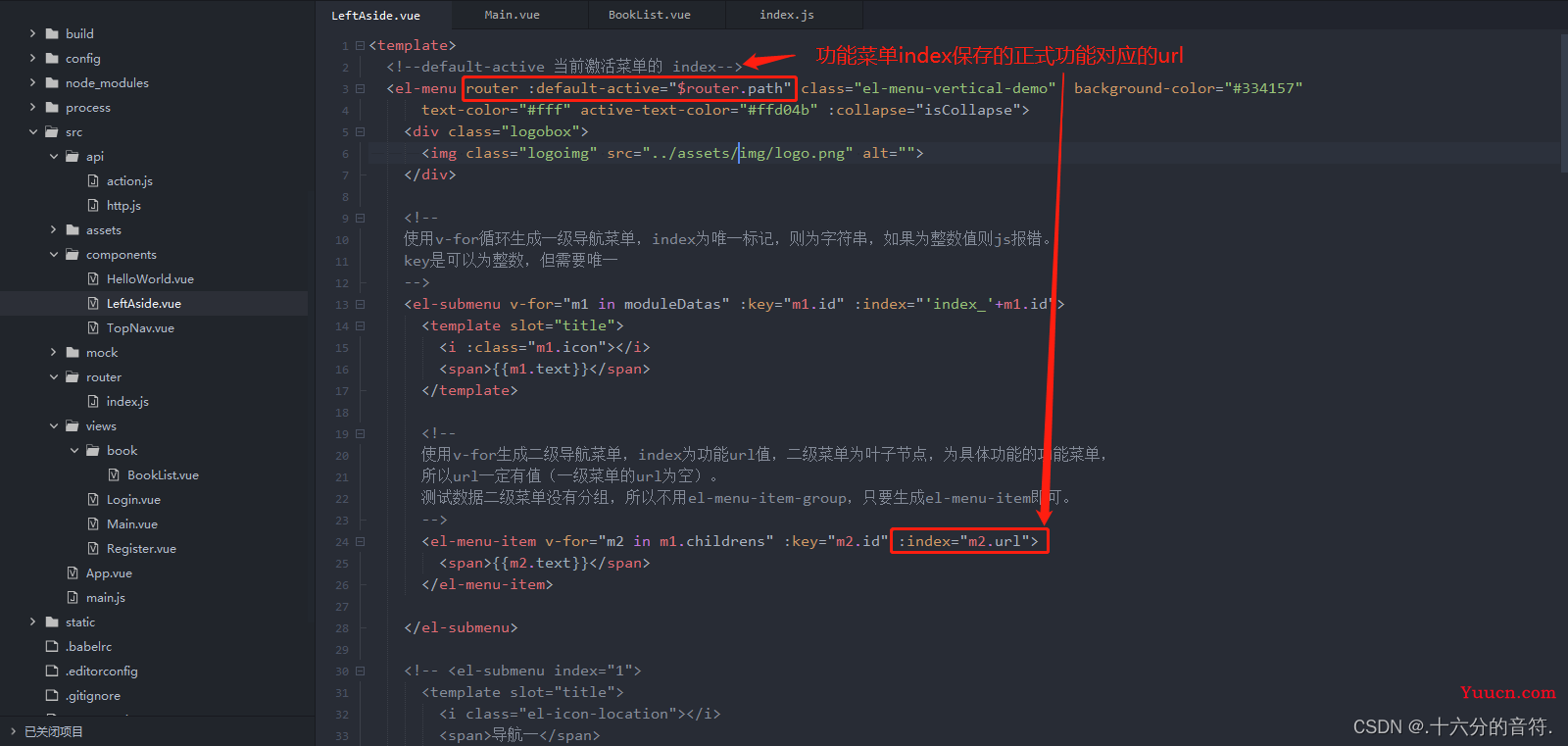Select the LeftAside.vue editor tab
This screenshot has width=1568, height=746.
point(375,15)
